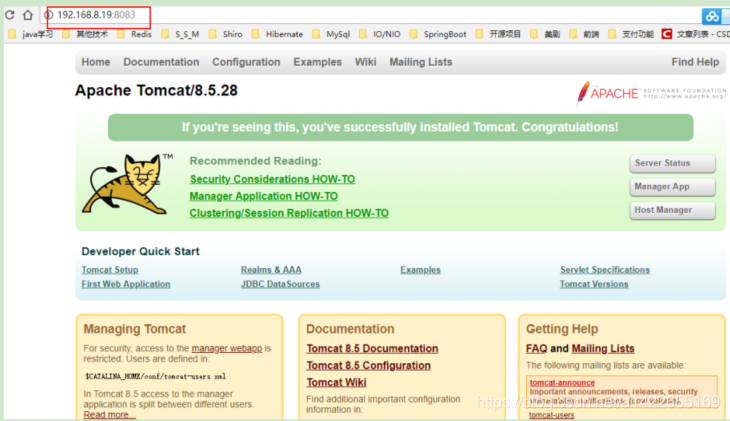This screenshot has width=730, height=421.
Task: Click the Host Manager button
Action: (x=672, y=210)
